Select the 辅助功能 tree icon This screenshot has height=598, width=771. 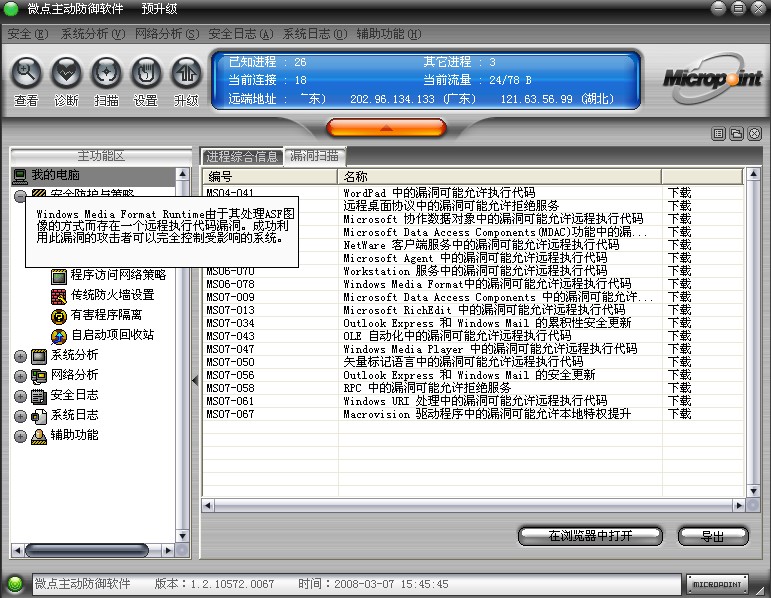point(39,436)
